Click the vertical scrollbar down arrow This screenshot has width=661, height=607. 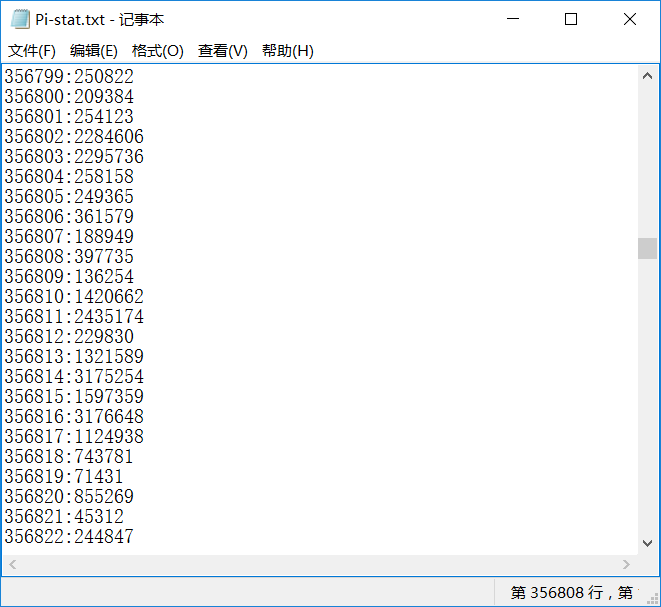click(x=647, y=544)
